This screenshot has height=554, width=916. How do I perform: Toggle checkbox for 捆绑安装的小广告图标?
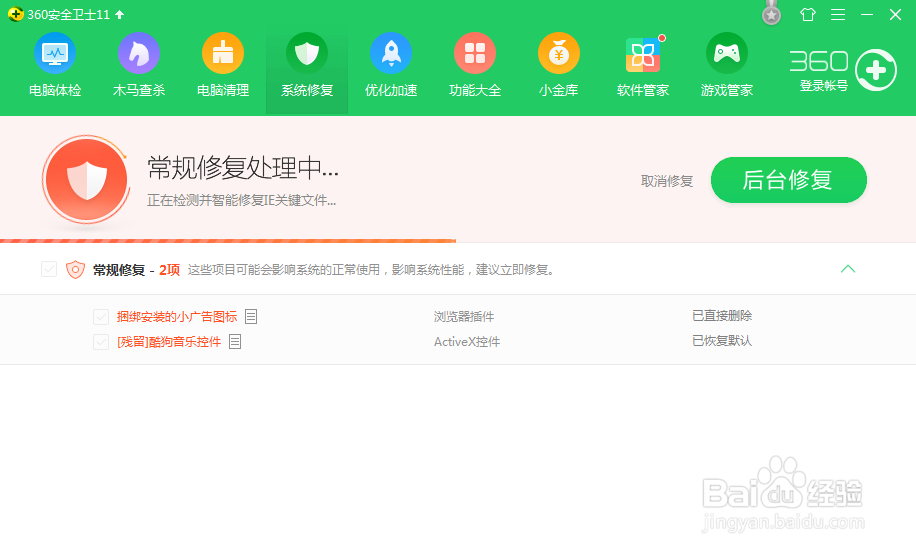point(101,317)
